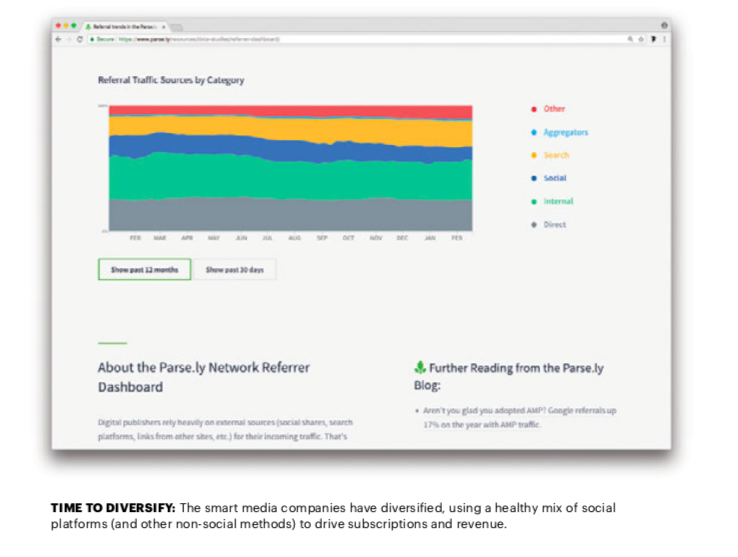Screen dimensions: 738x557
Task: Click the OCT label on the chart axis
Action: [x=348, y=238]
